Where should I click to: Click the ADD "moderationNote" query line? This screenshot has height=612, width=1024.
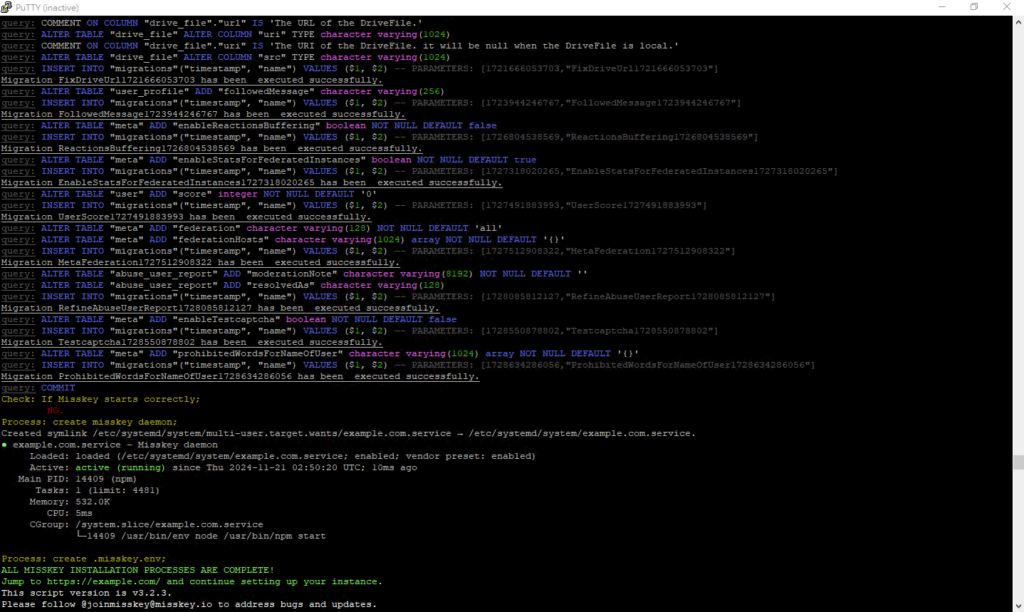(x=294, y=274)
